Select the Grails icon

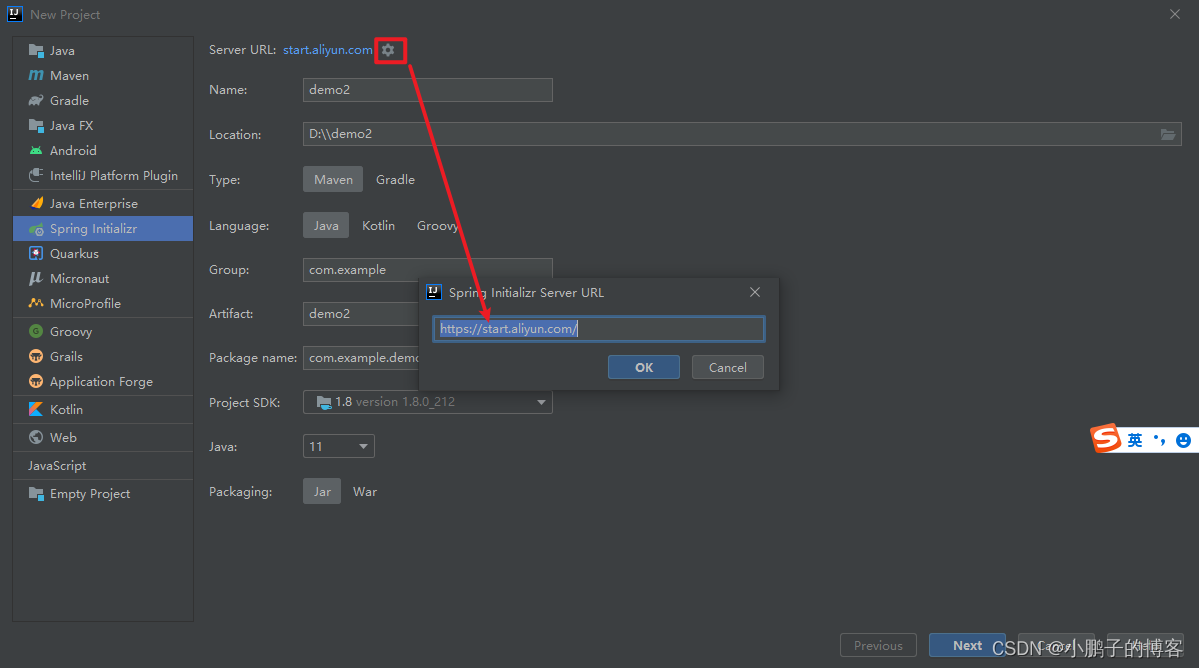36,356
